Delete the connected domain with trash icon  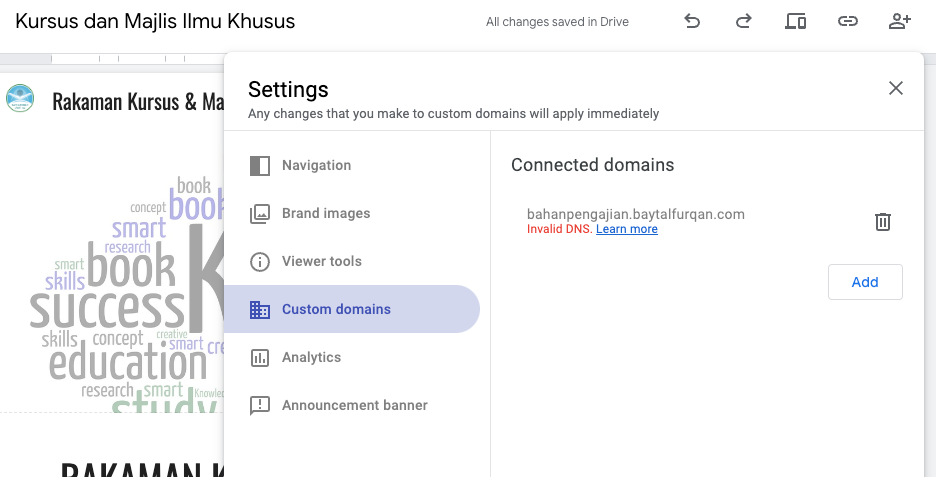point(883,222)
